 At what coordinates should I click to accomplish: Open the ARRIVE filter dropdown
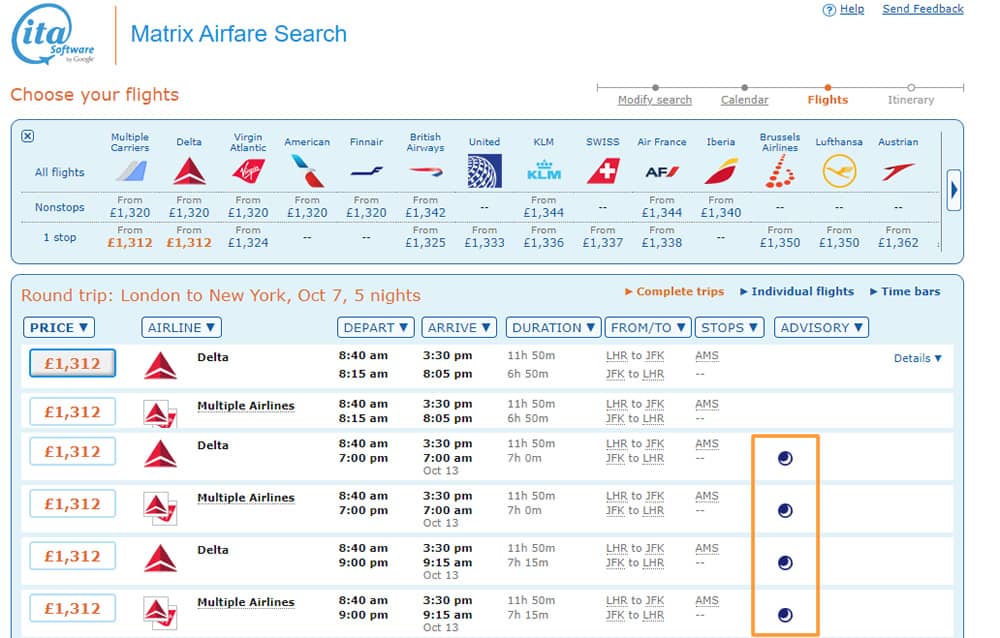(459, 327)
